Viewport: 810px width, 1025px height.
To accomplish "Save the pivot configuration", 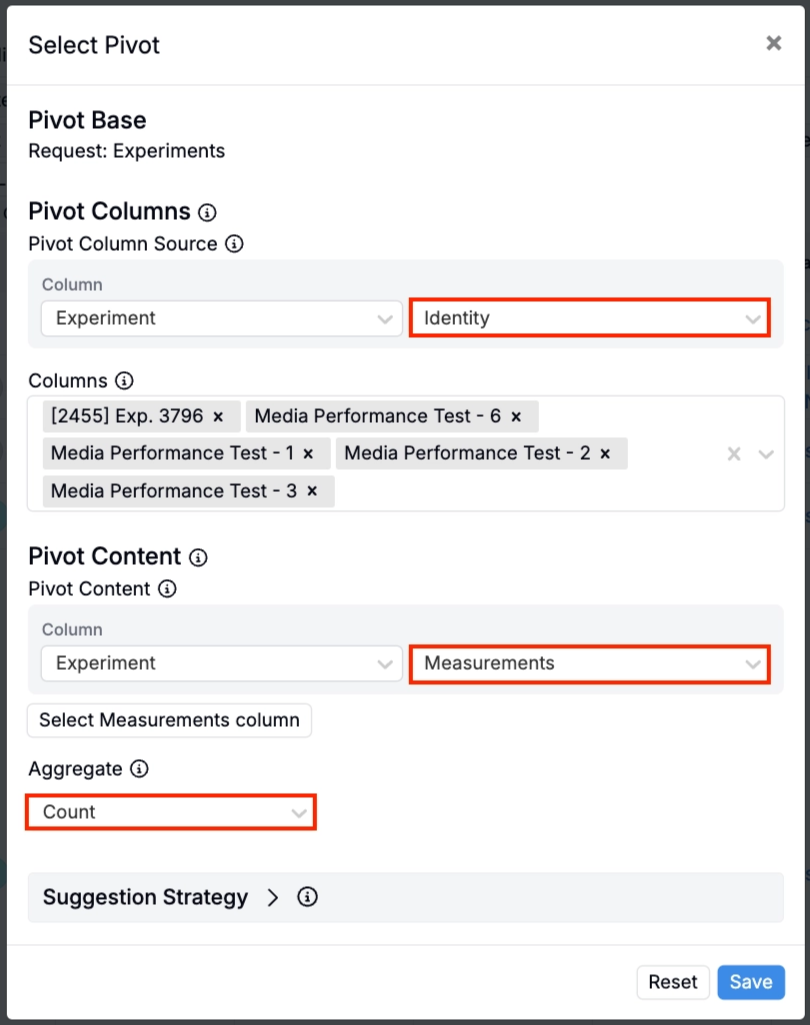I will click(750, 982).
